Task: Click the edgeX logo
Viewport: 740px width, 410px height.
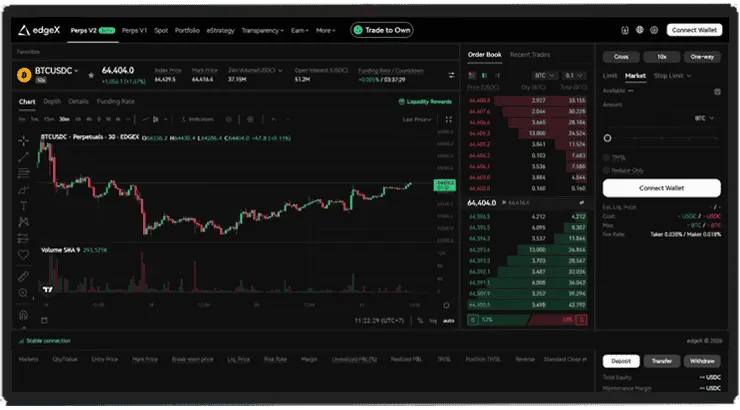Action: coord(39,30)
